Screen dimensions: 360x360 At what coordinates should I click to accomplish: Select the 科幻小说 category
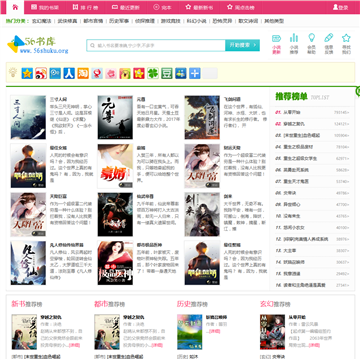click(x=196, y=21)
